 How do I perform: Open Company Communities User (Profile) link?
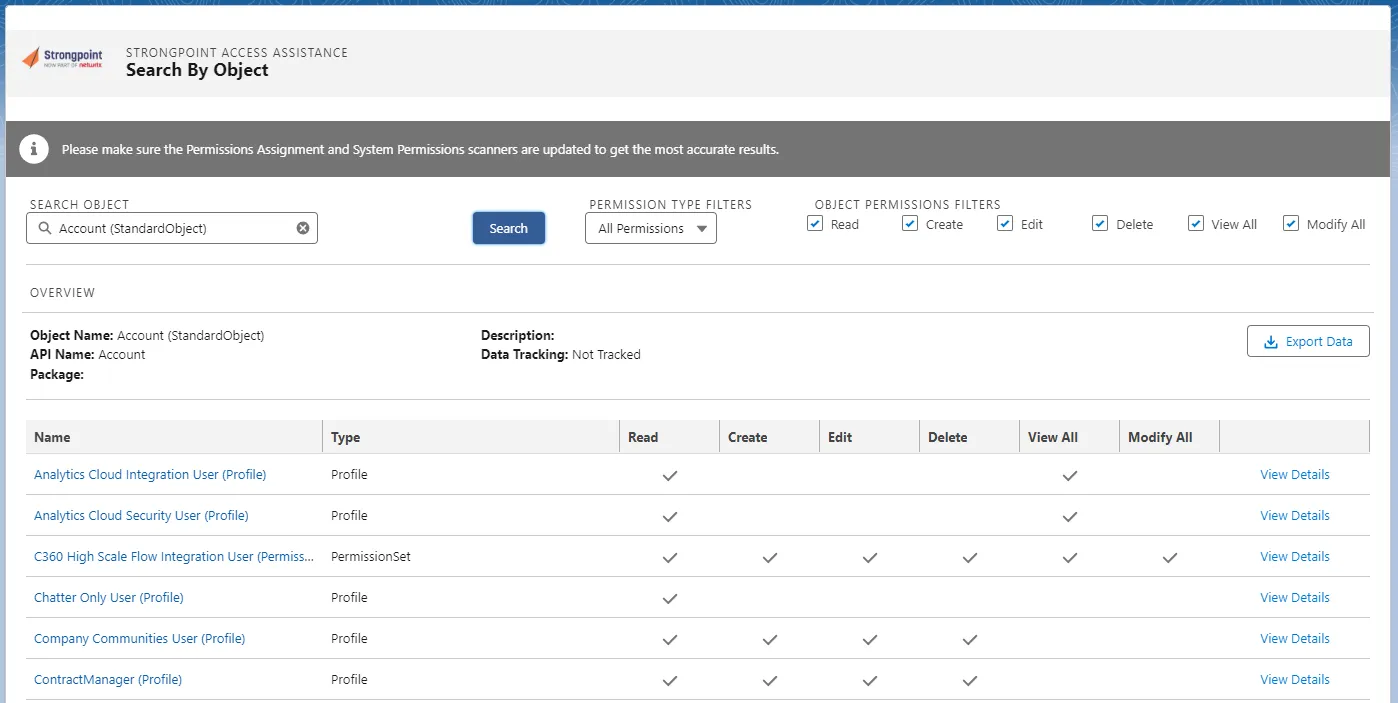(x=140, y=639)
